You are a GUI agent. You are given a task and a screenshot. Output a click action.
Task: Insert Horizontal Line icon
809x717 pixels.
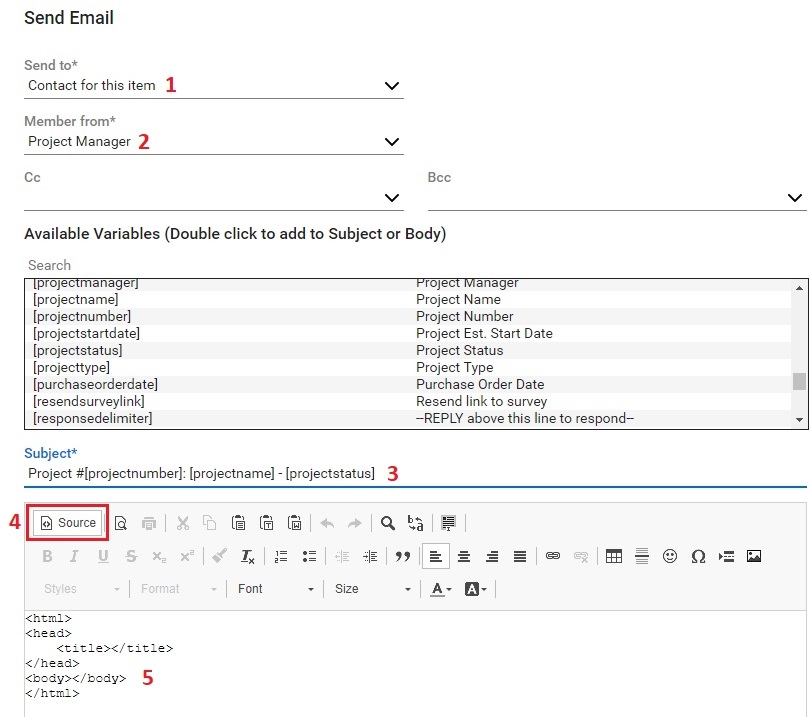pos(641,556)
